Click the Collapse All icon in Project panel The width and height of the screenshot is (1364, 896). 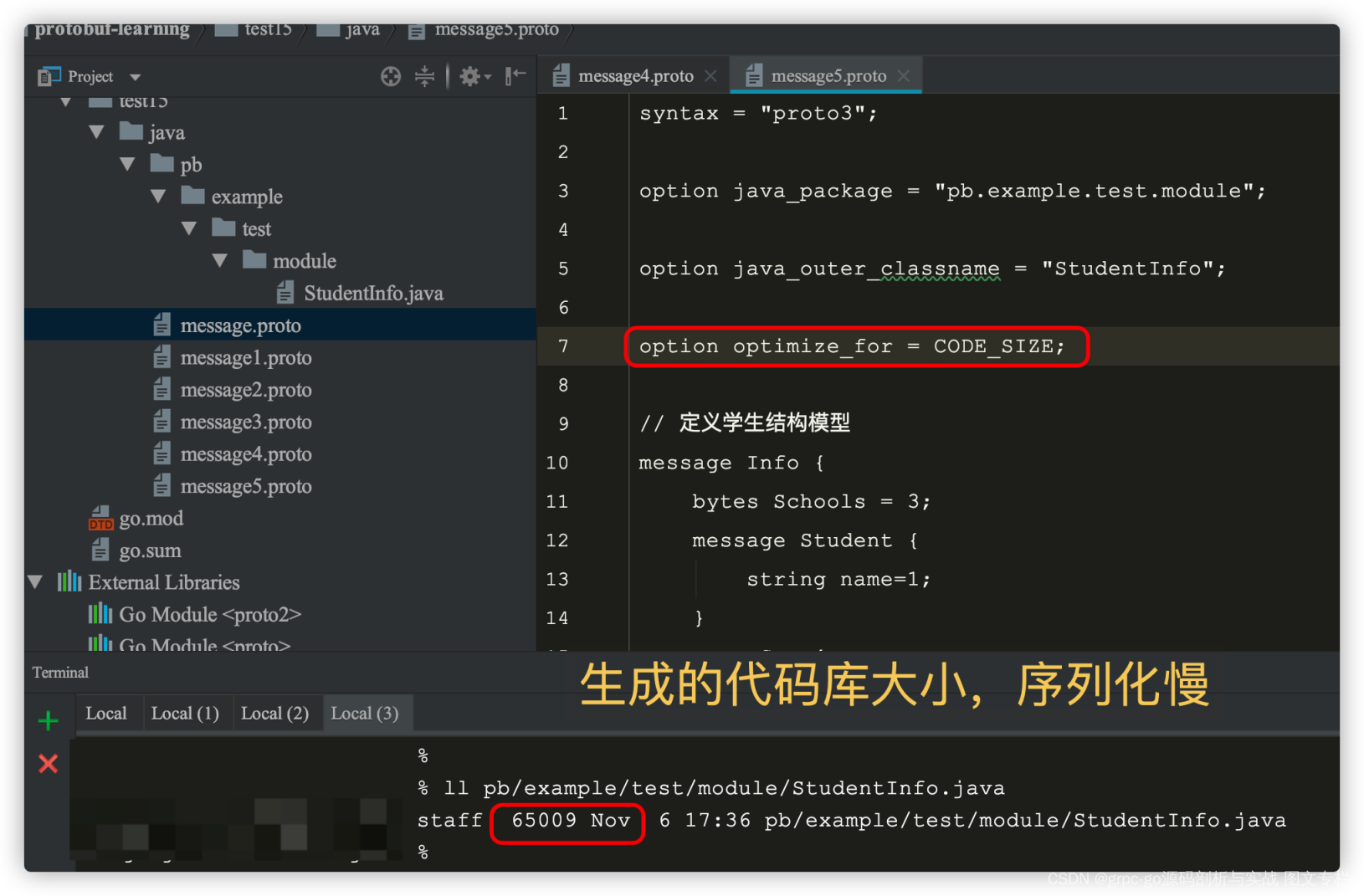pyautogui.click(x=425, y=77)
